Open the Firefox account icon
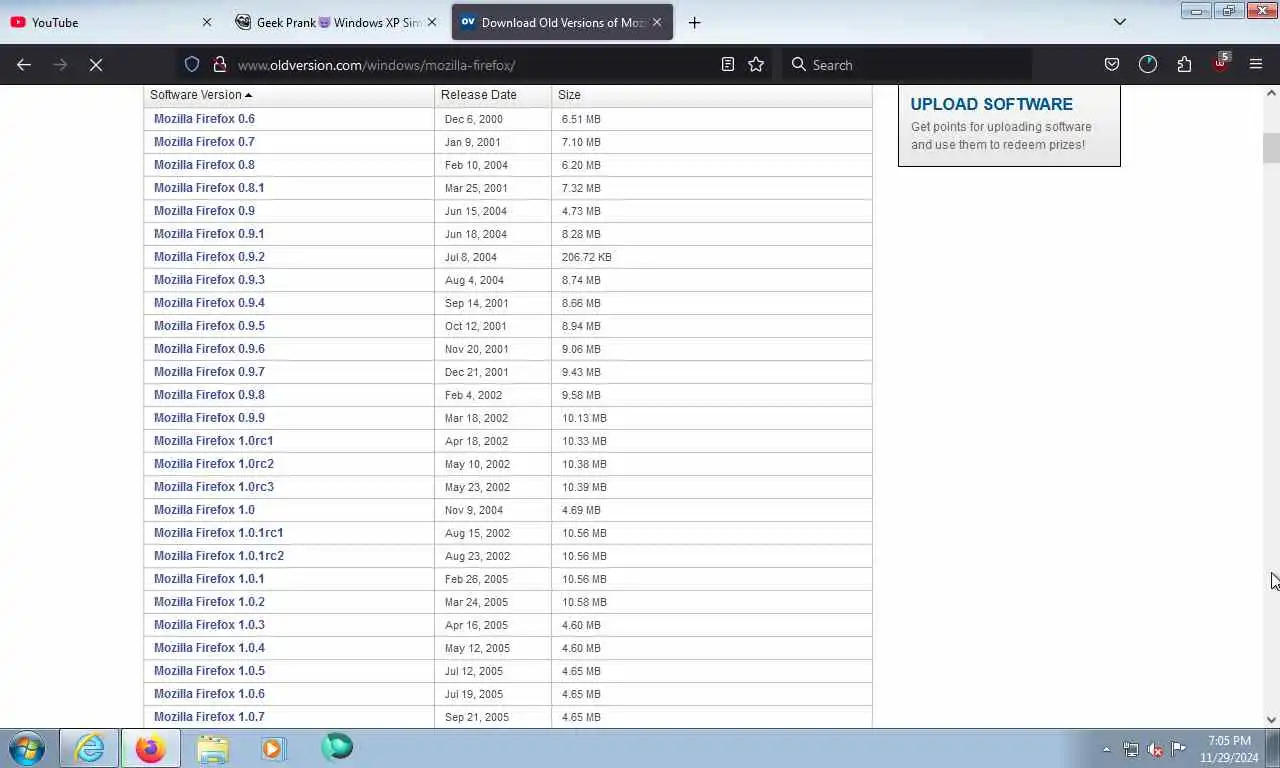The height and width of the screenshot is (768, 1280). (1148, 64)
